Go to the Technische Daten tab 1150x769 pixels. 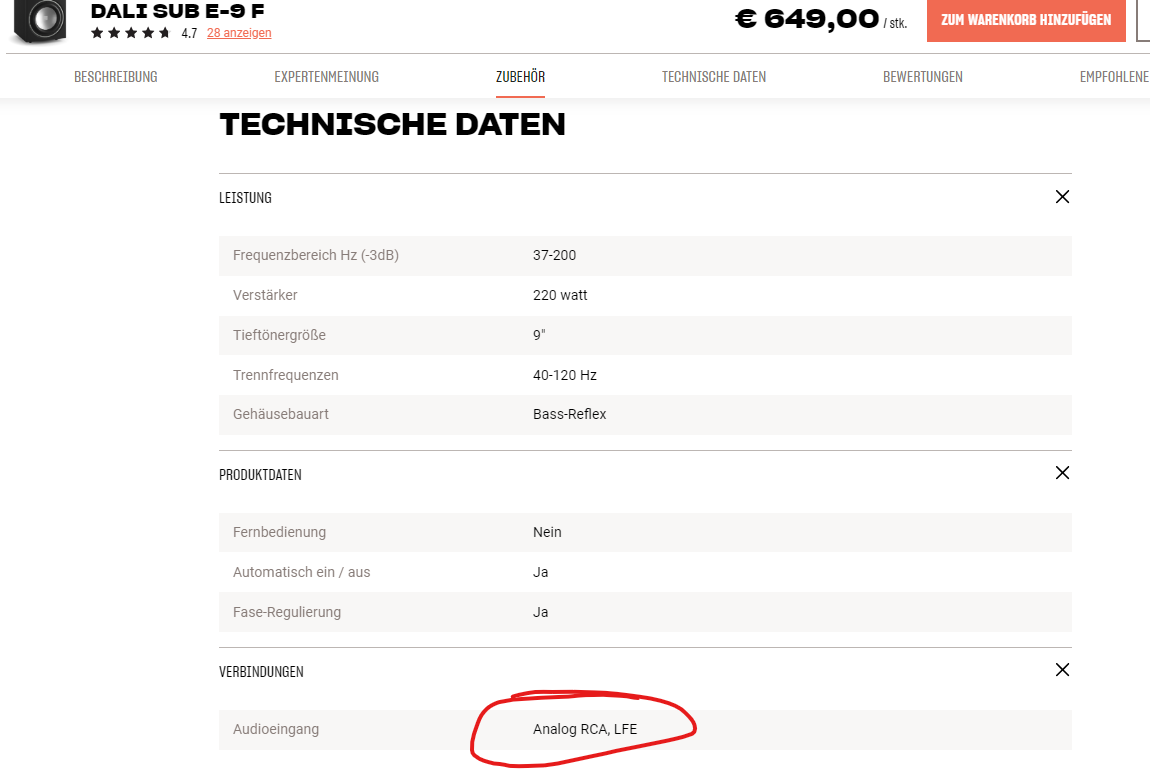pyautogui.click(x=714, y=77)
